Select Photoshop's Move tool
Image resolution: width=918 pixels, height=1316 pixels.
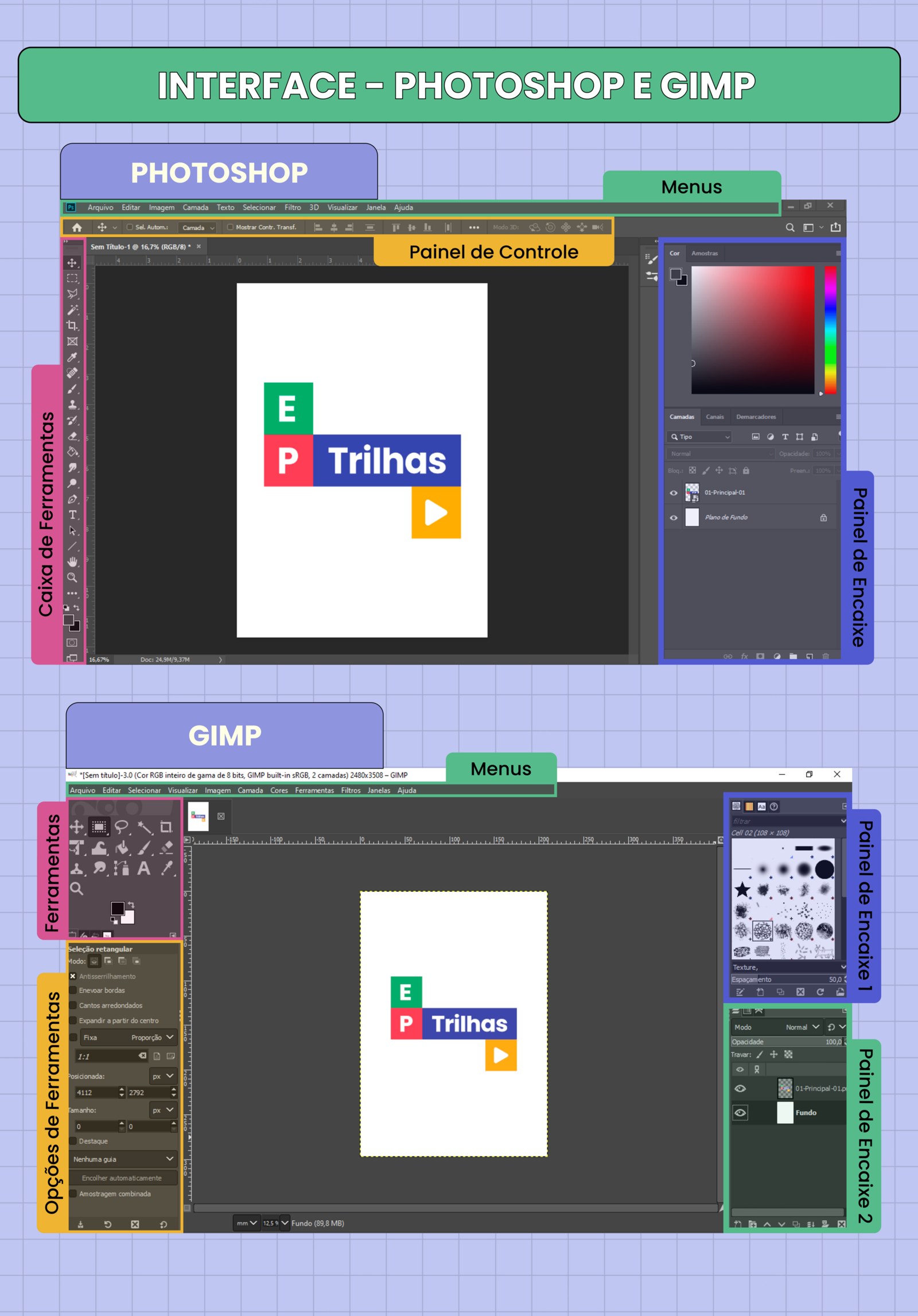click(x=72, y=263)
